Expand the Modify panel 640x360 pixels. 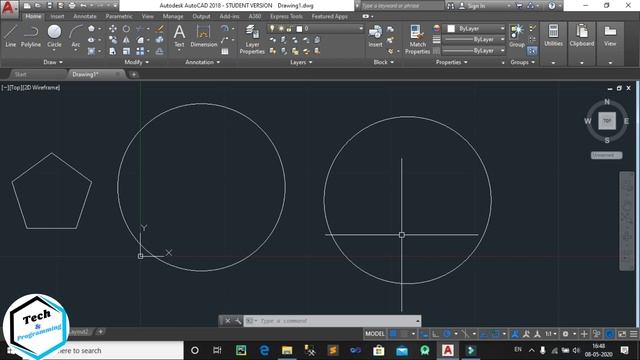(x=137, y=62)
